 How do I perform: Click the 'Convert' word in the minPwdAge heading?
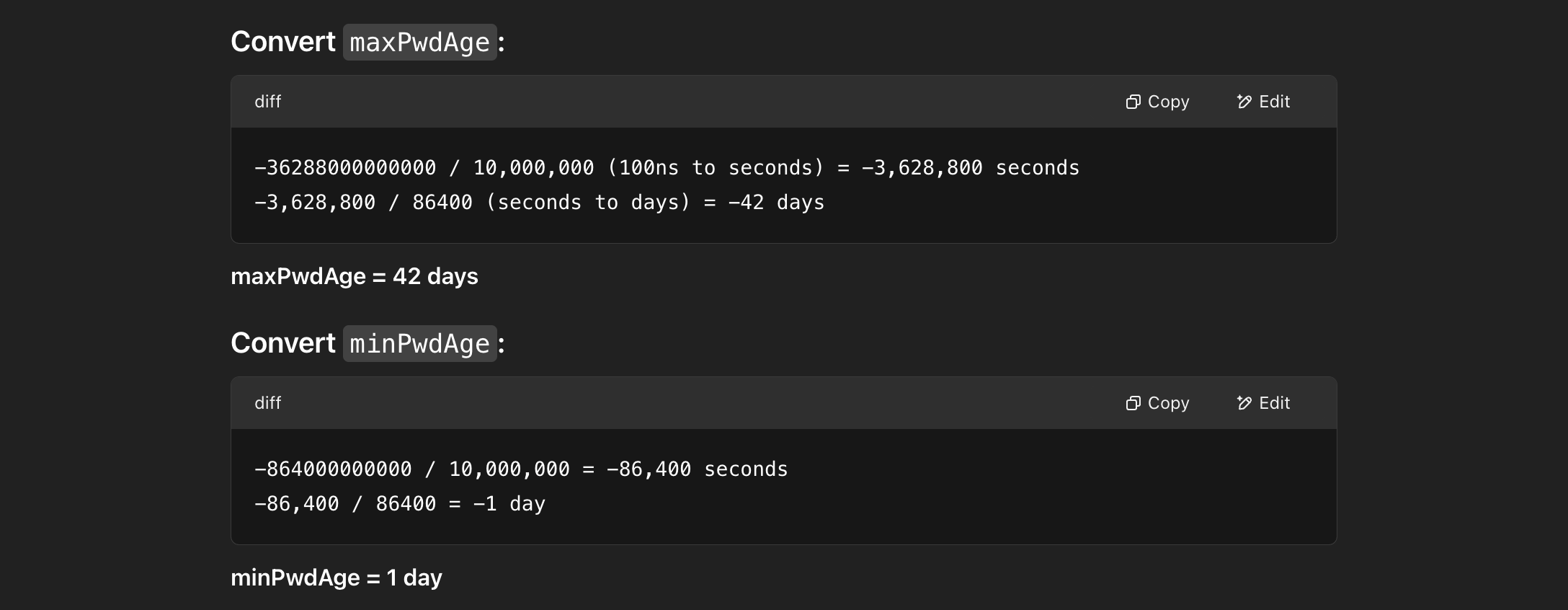click(283, 343)
